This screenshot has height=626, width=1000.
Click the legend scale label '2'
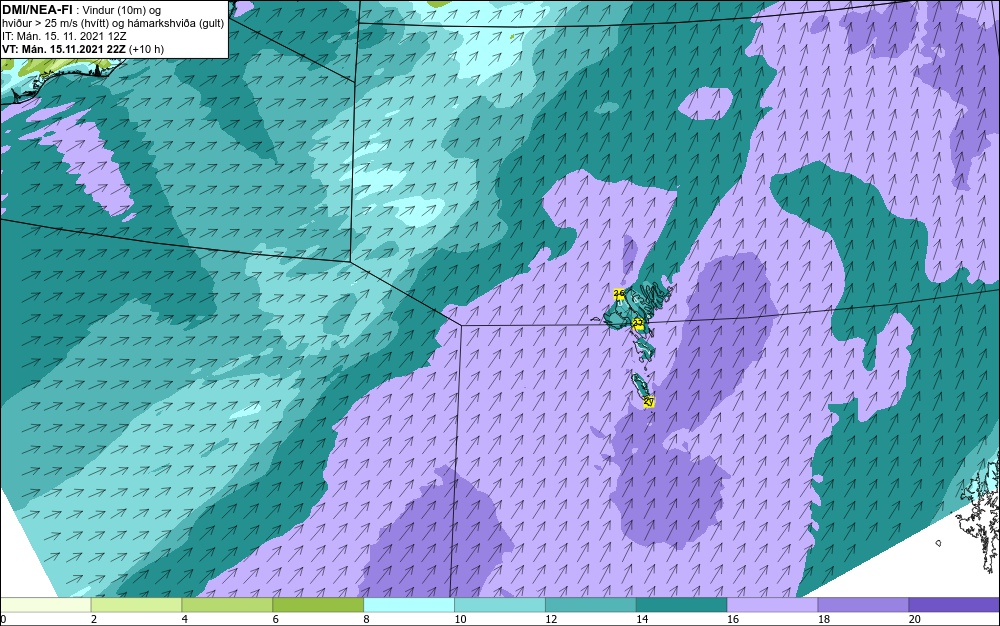coord(94,619)
